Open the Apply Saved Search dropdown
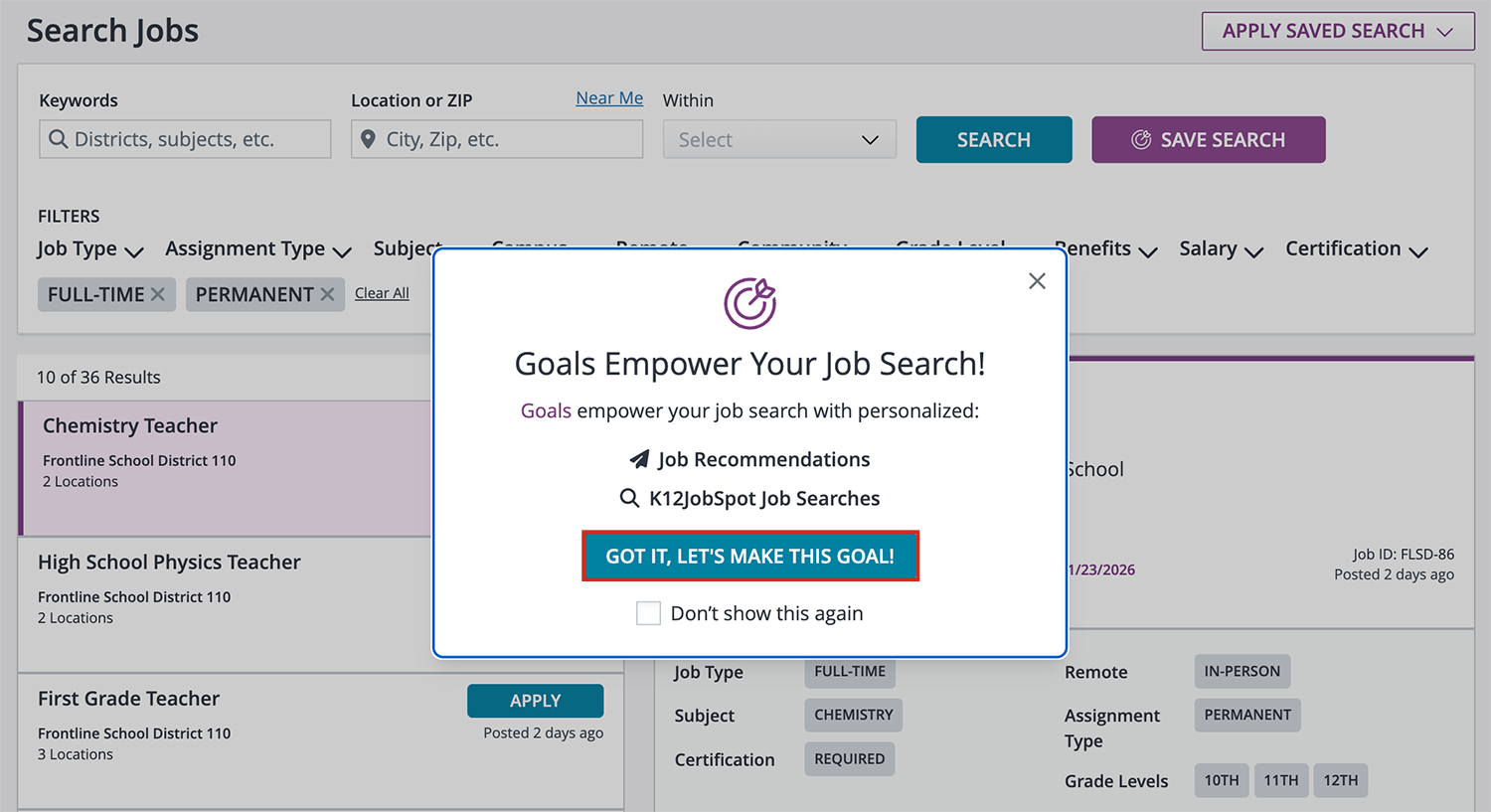This screenshot has height=812, width=1491. click(1337, 31)
